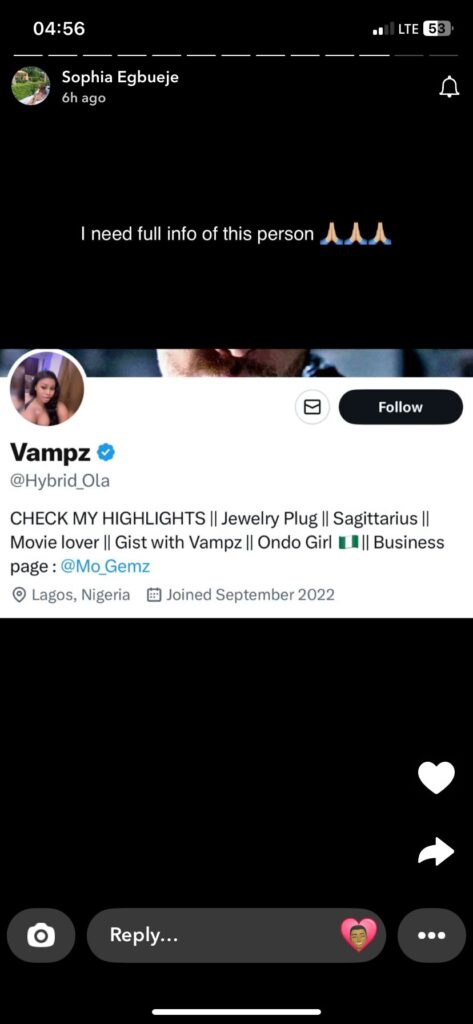Like the story with the heart icon
The width and height of the screenshot is (473, 1024).
tap(436, 778)
